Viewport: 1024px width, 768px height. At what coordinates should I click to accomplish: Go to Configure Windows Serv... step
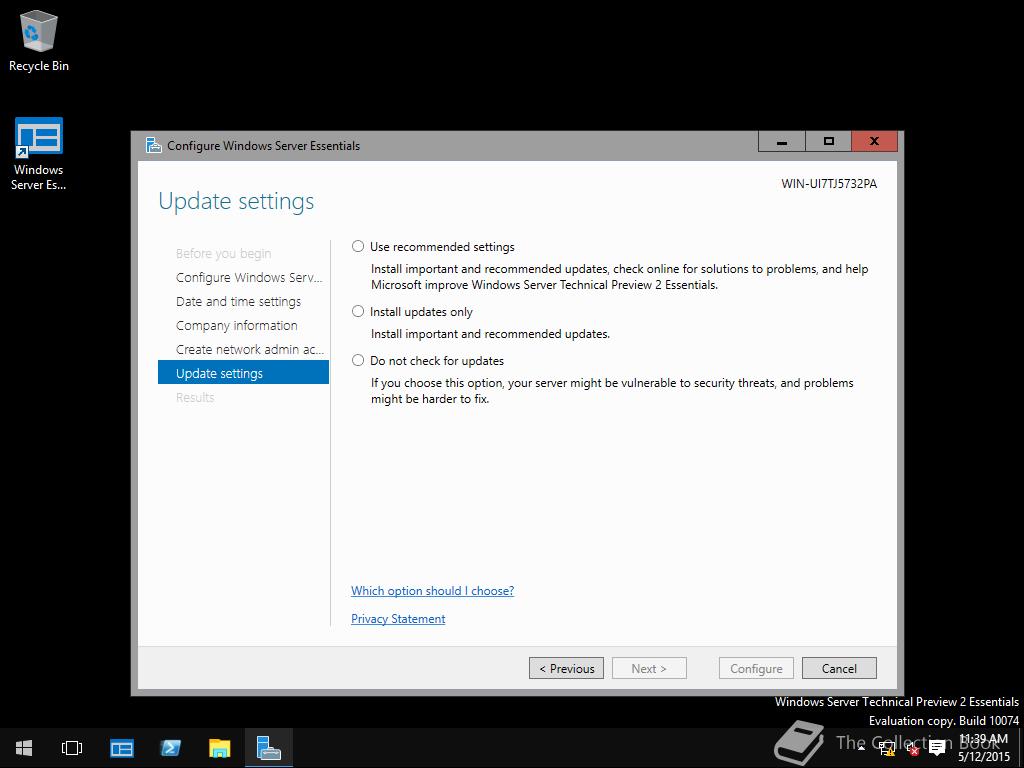249,278
